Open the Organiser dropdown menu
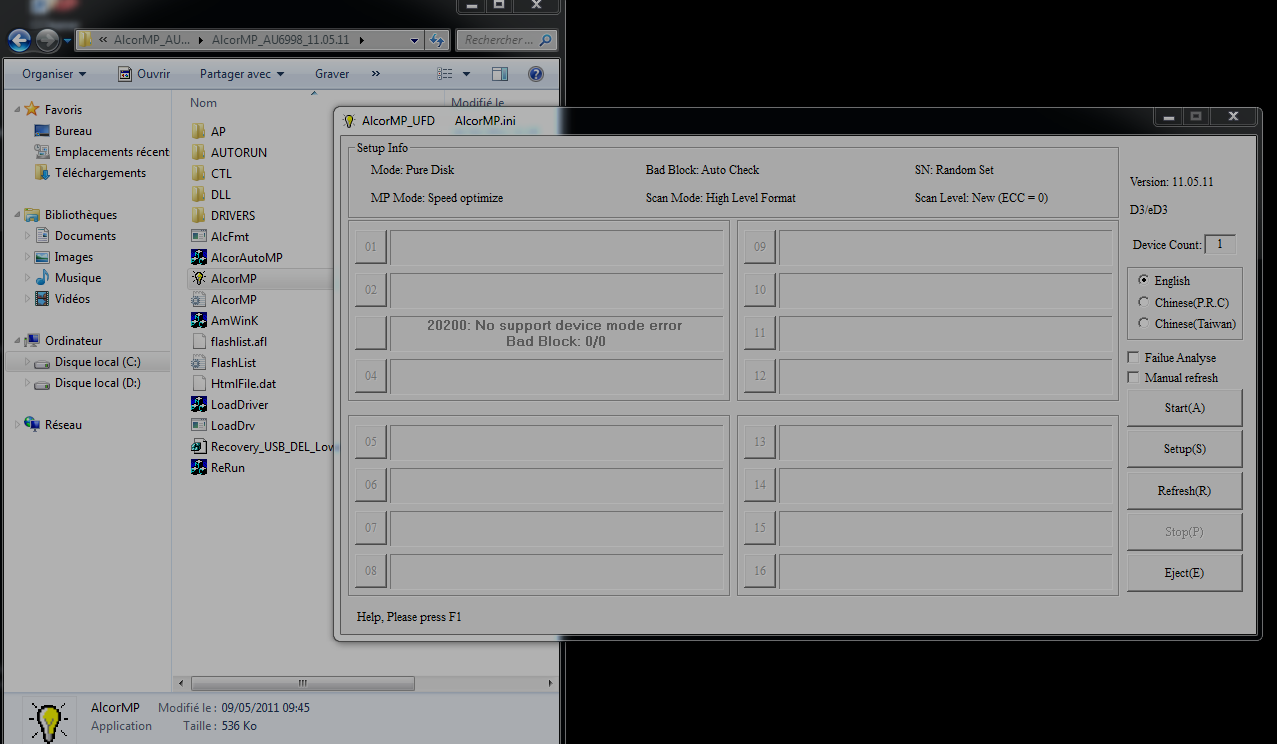The width and height of the screenshot is (1277, 744). coord(54,74)
